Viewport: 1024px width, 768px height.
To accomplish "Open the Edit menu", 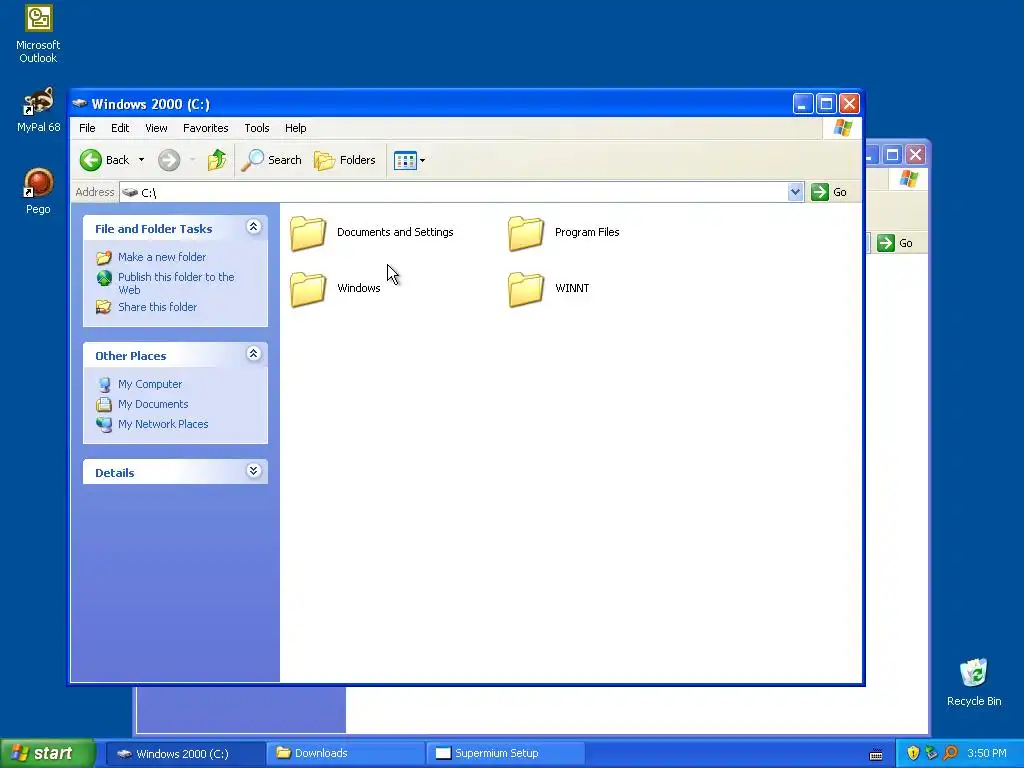I will (x=120, y=128).
